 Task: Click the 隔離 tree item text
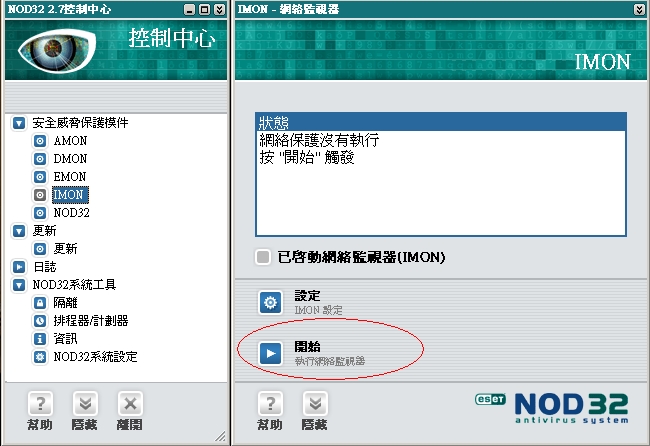click(65, 303)
